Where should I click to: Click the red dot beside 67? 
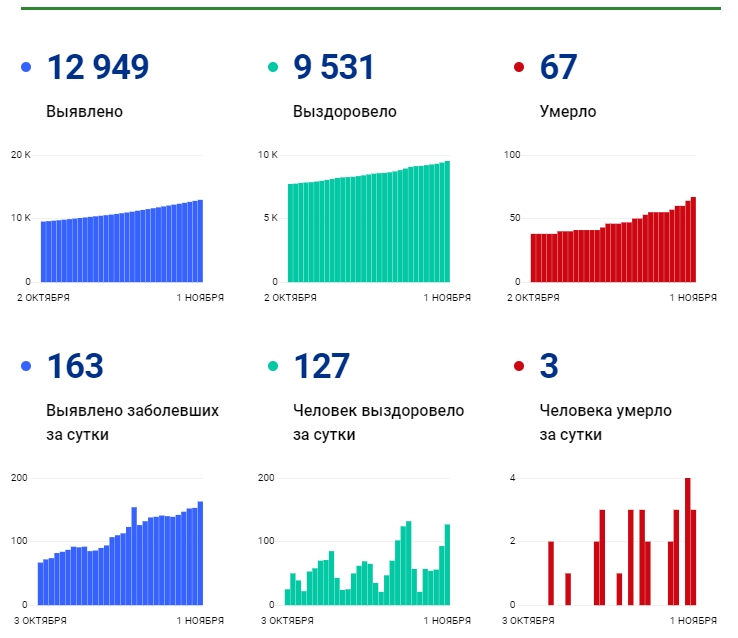519,67
